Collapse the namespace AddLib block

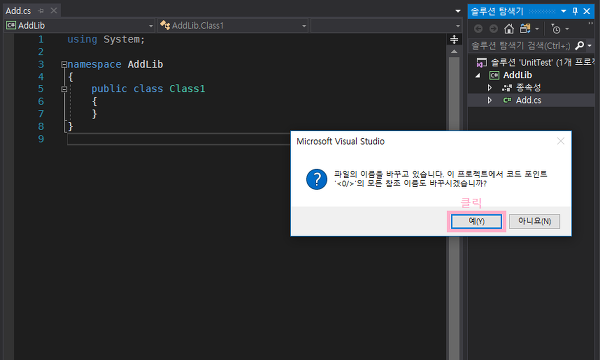click(64, 64)
